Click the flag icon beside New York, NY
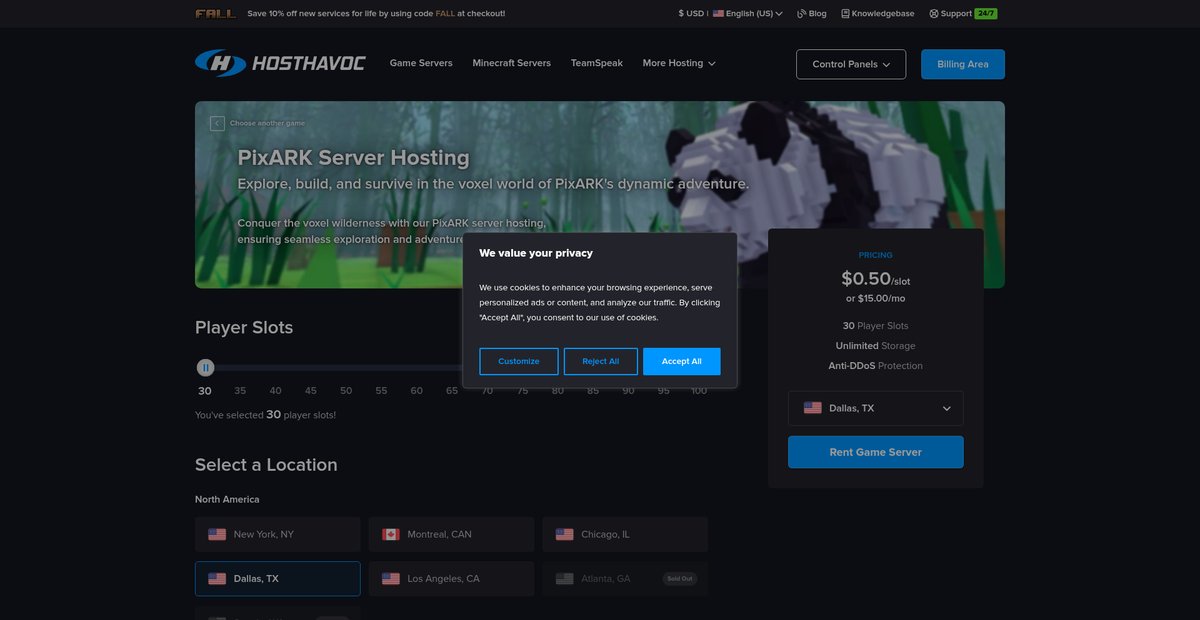This screenshot has height=620, width=1200. click(x=217, y=534)
